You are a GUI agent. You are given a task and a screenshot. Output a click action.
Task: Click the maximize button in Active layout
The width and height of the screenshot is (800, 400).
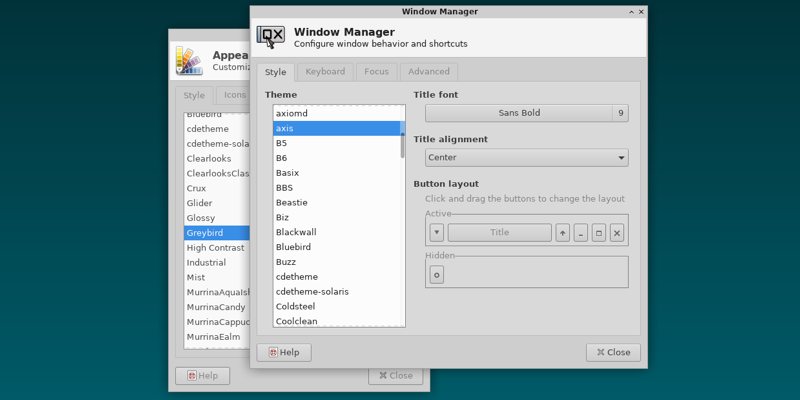point(599,233)
